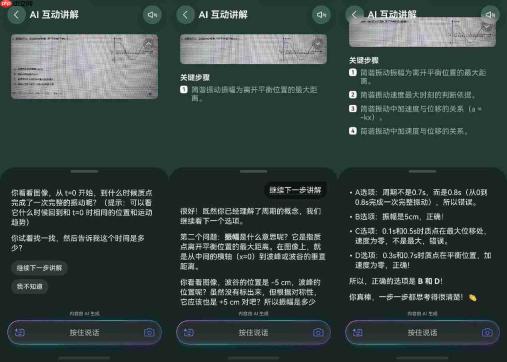Tap the 你真棒 praise line

(x=413, y=297)
